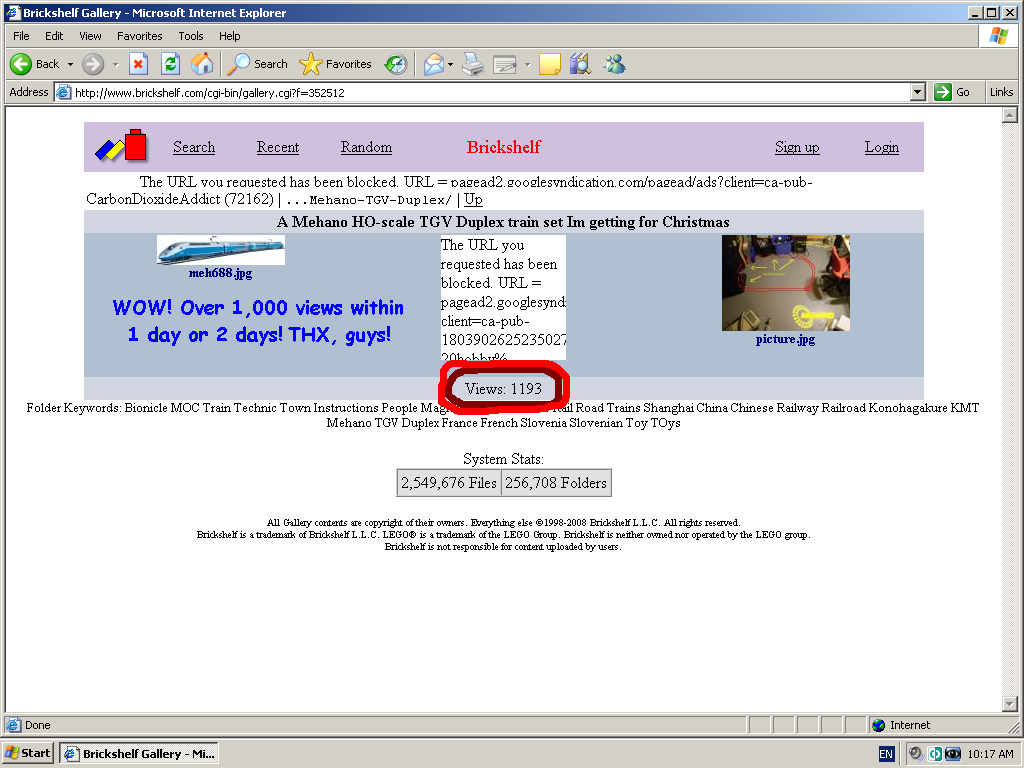Click the scrollbar up arrow
Screen dimensions: 1024x768
pos(1010,116)
